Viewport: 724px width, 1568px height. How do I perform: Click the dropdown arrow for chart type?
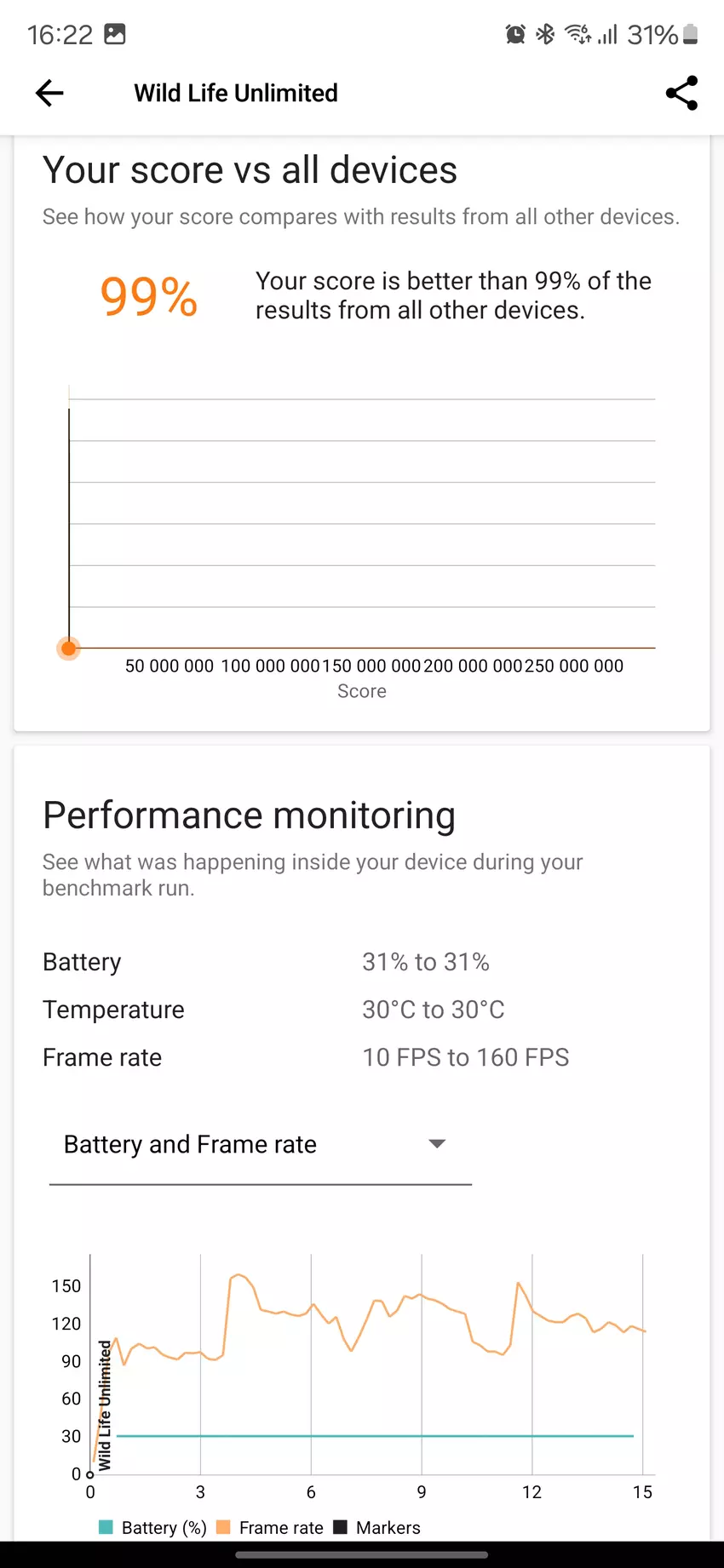(x=437, y=1143)
